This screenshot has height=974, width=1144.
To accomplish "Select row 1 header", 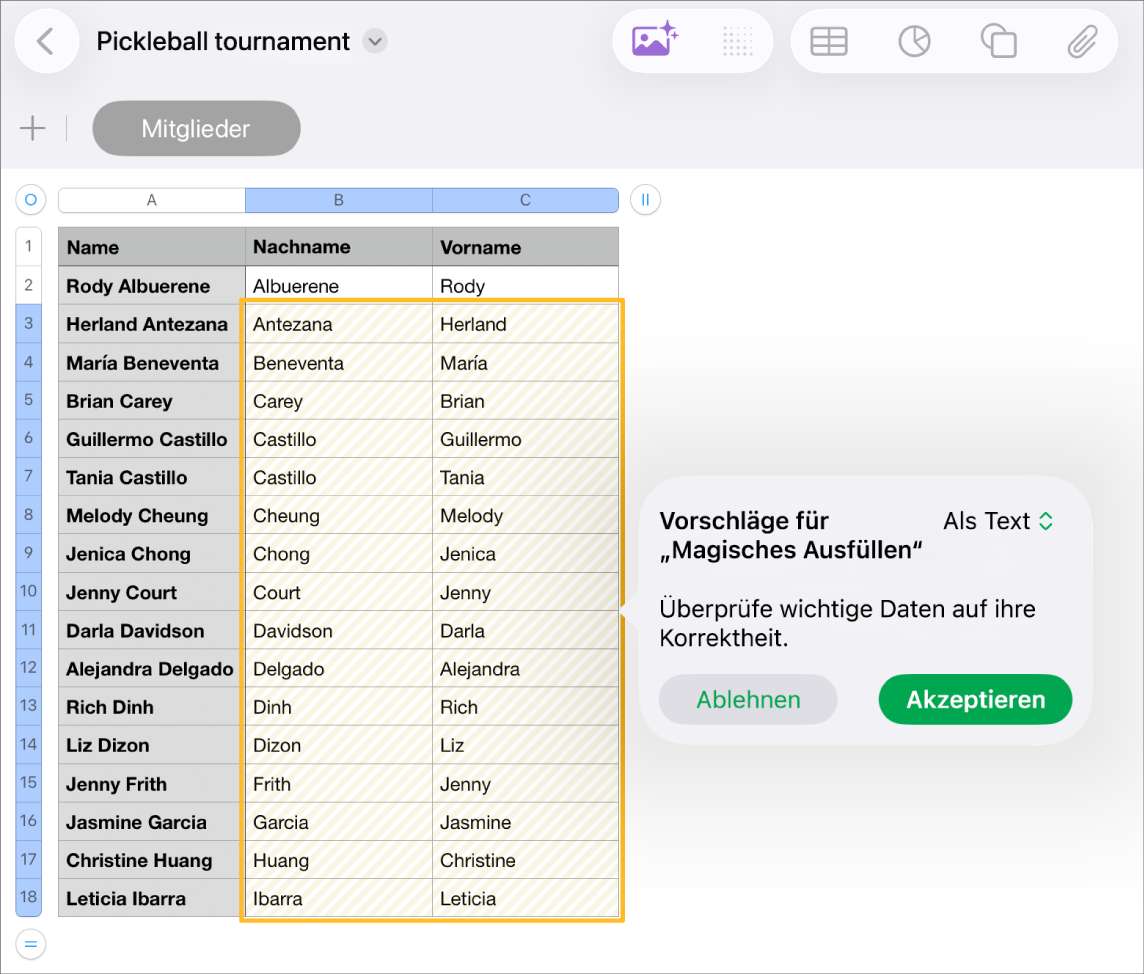I will (x=28, y=247).
